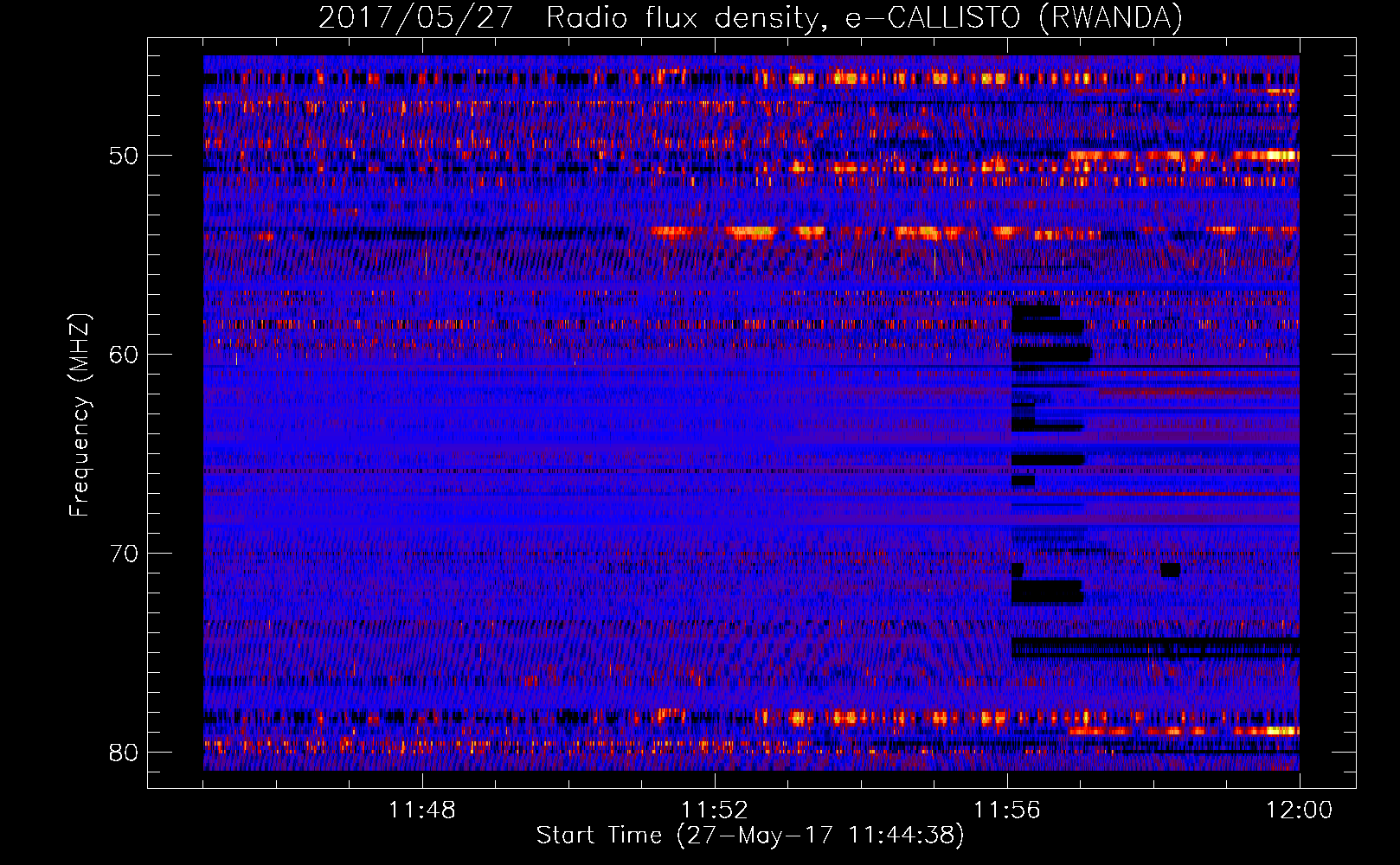Select the 11:56 time axis label

coord(1006,811)
